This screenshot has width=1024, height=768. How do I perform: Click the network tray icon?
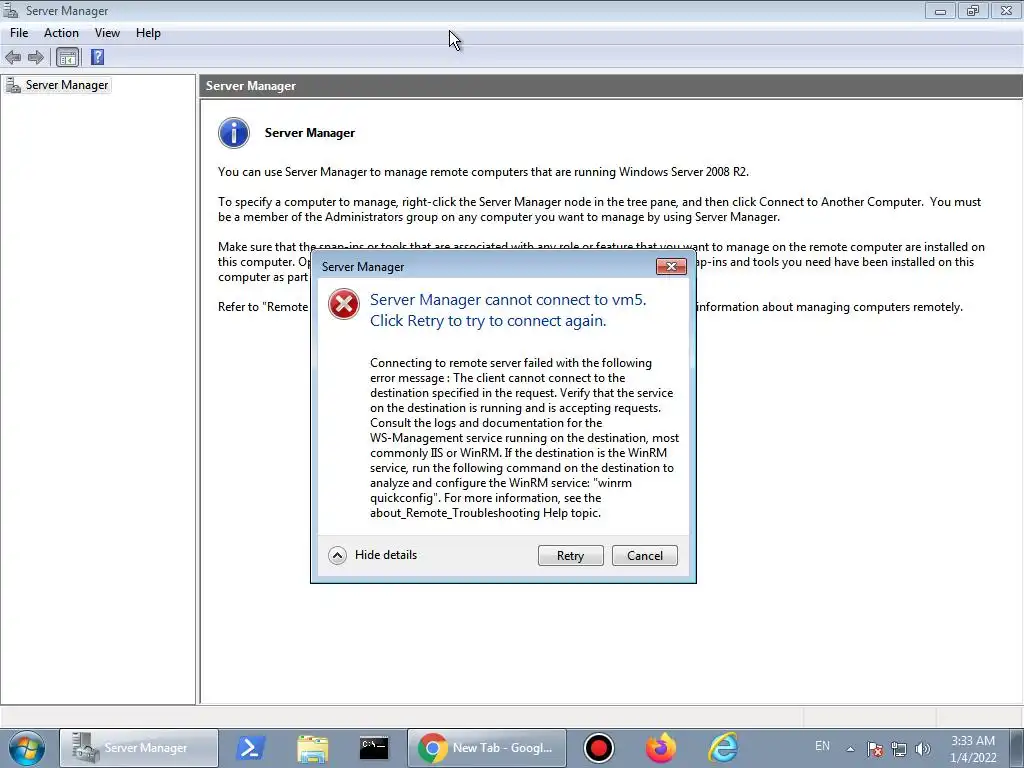coord(899,749)
